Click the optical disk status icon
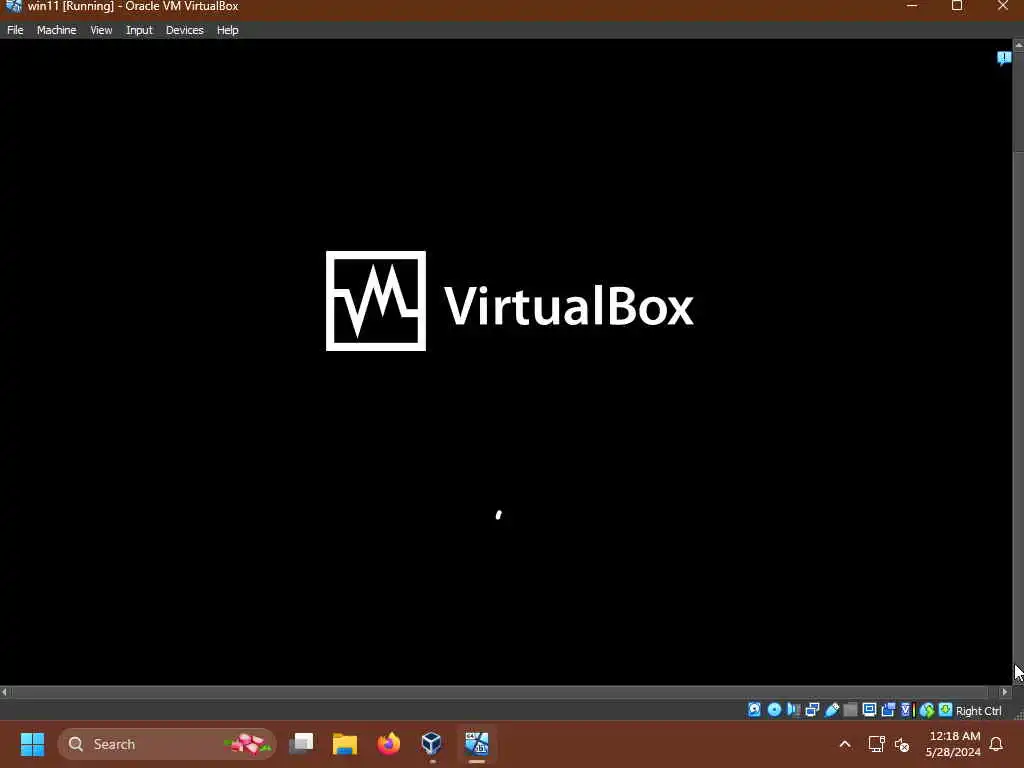 point(775,710)
